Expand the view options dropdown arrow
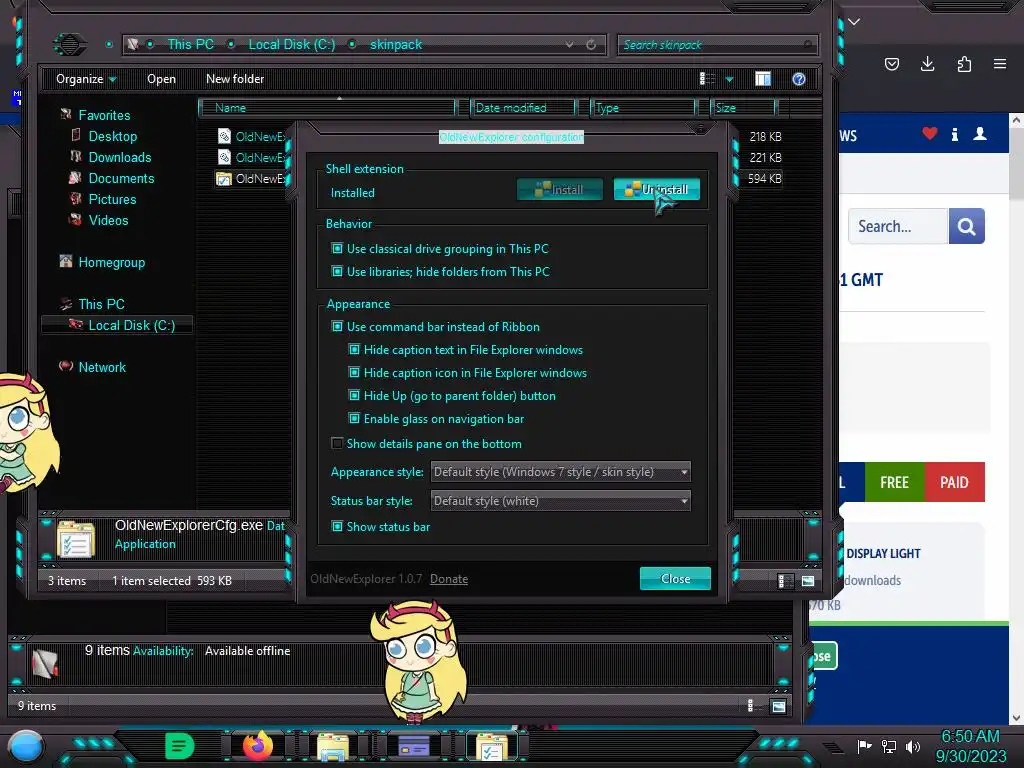 coord(729,80)
